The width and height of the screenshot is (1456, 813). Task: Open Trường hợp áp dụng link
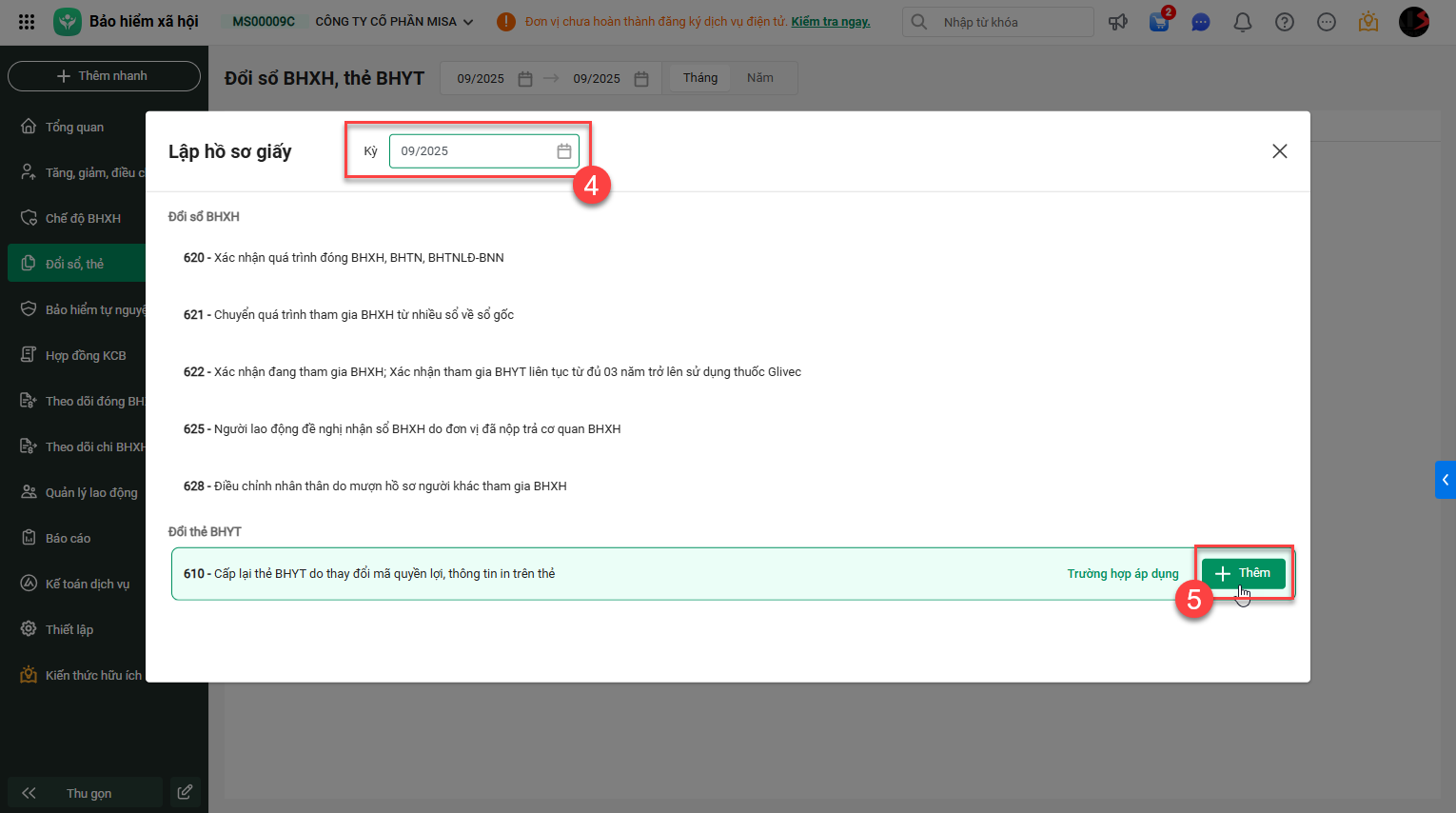point(1123,574)
